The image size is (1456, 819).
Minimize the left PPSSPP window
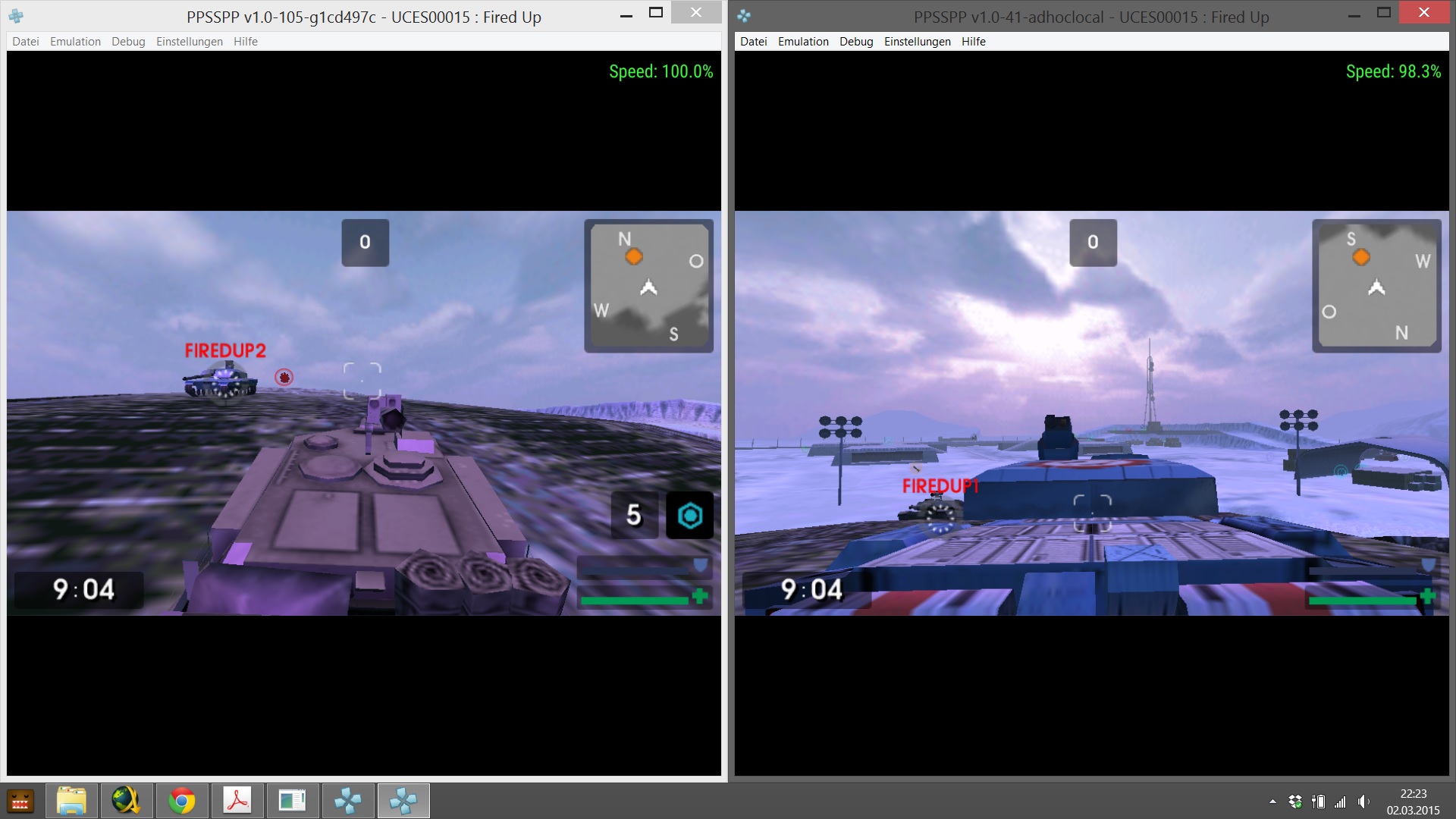point(626,15)
